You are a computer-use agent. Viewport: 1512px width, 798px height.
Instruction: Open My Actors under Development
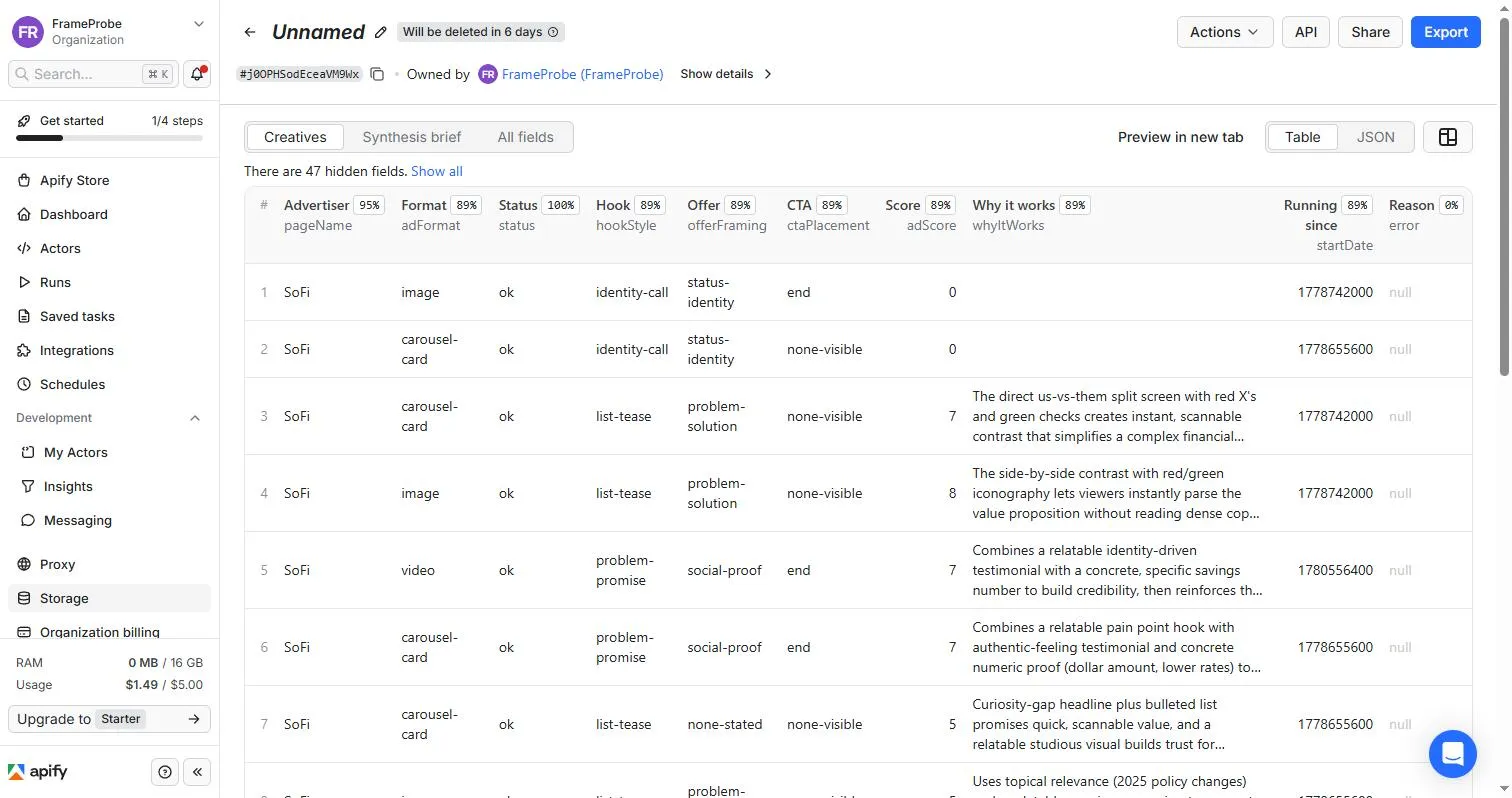point(110,452)
